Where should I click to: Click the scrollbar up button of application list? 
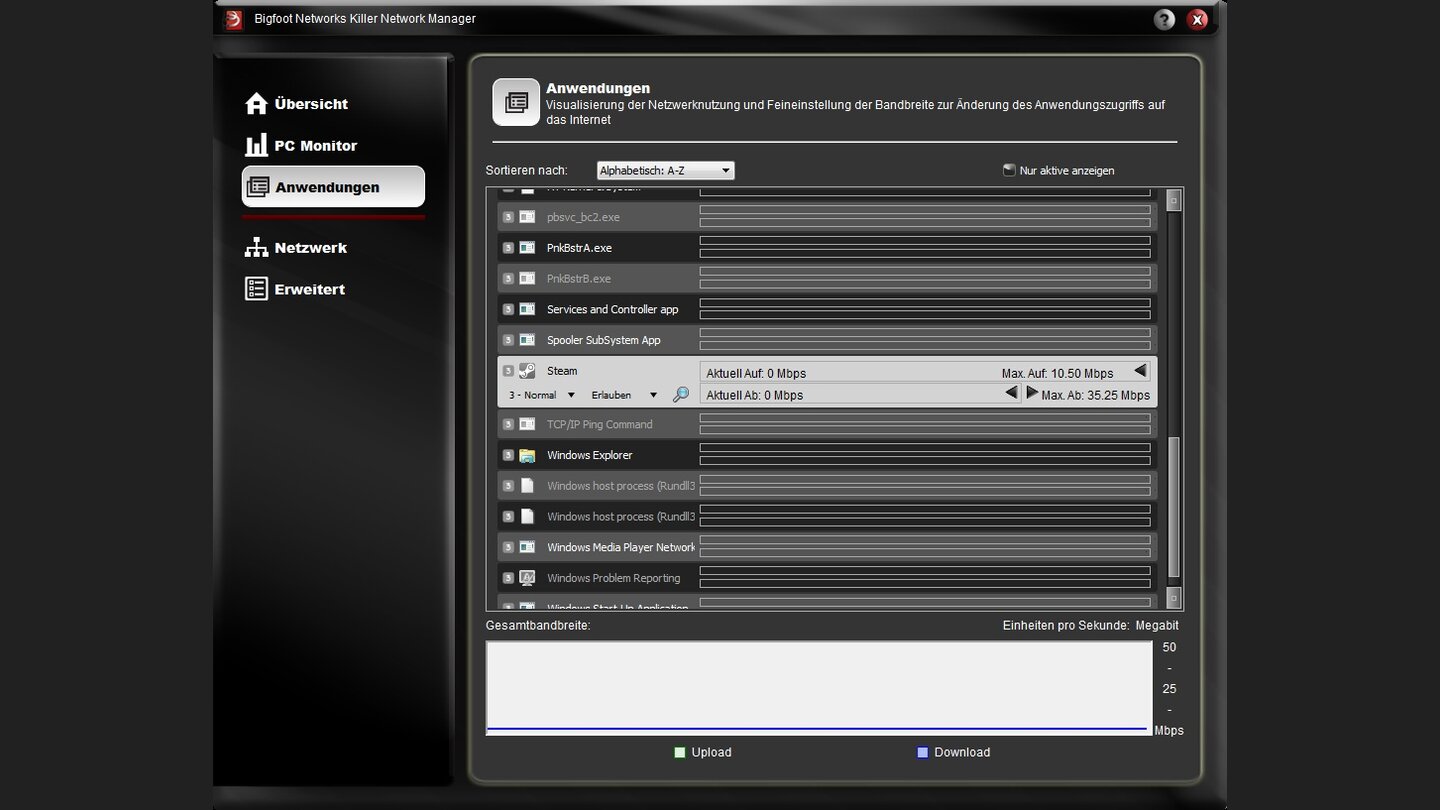[1174, 200]
